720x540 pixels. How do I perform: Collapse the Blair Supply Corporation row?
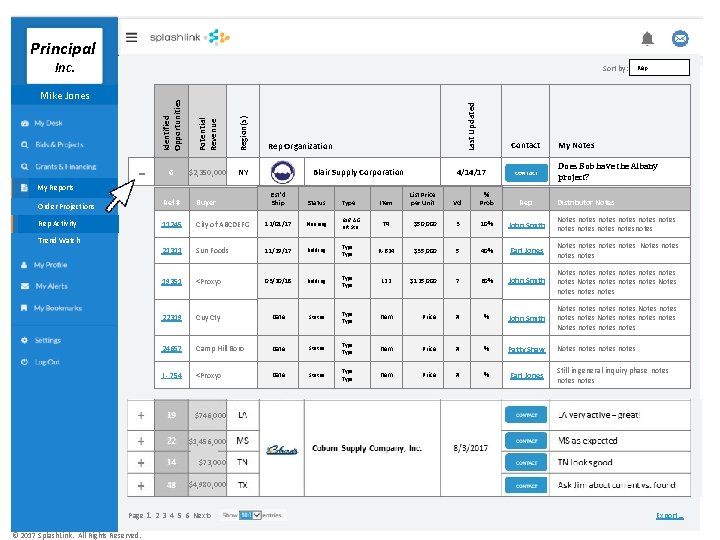pyautogui.click(x=141, y=173)
